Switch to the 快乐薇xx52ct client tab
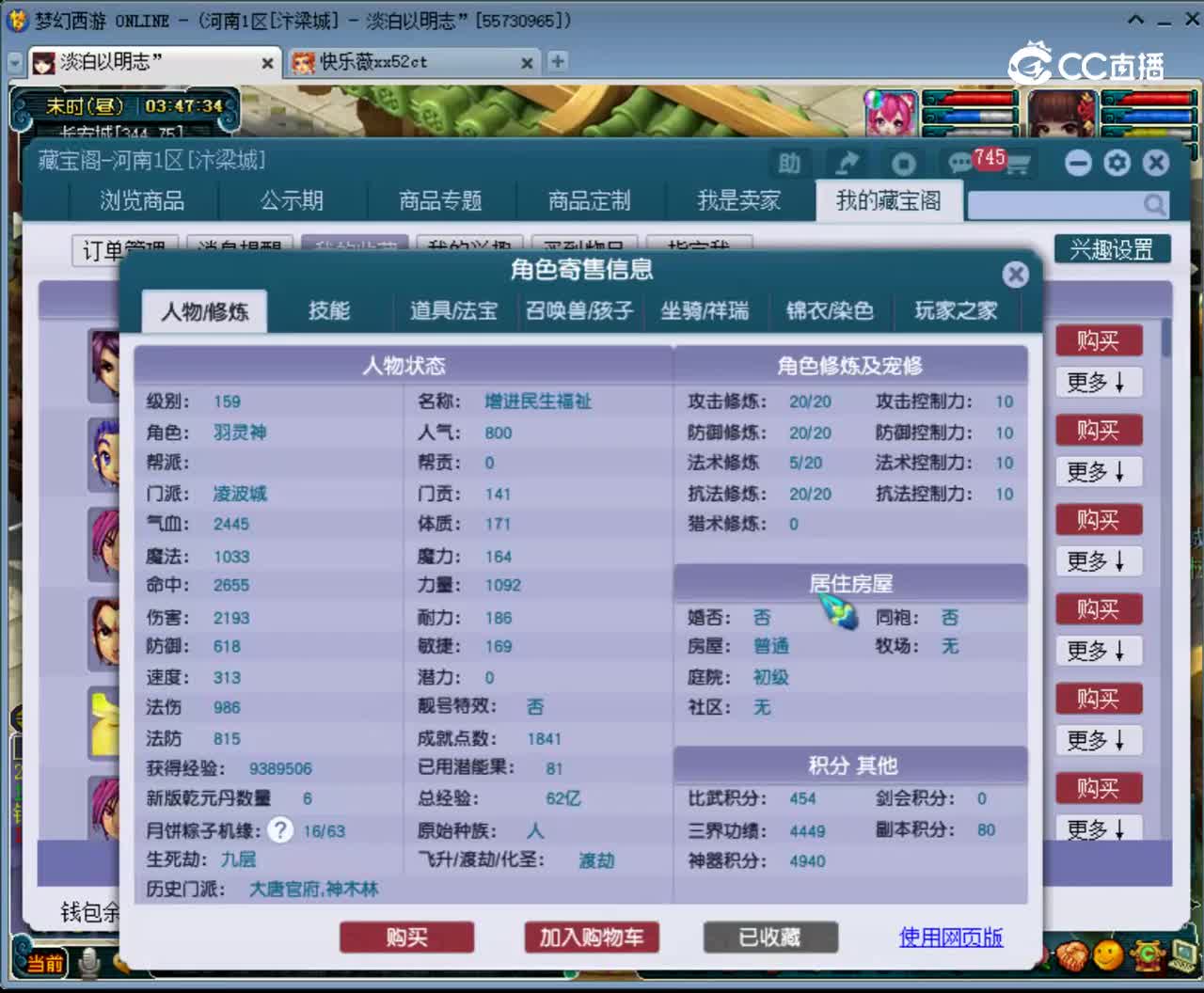1204x993 pixels. [x=414, y=62]
